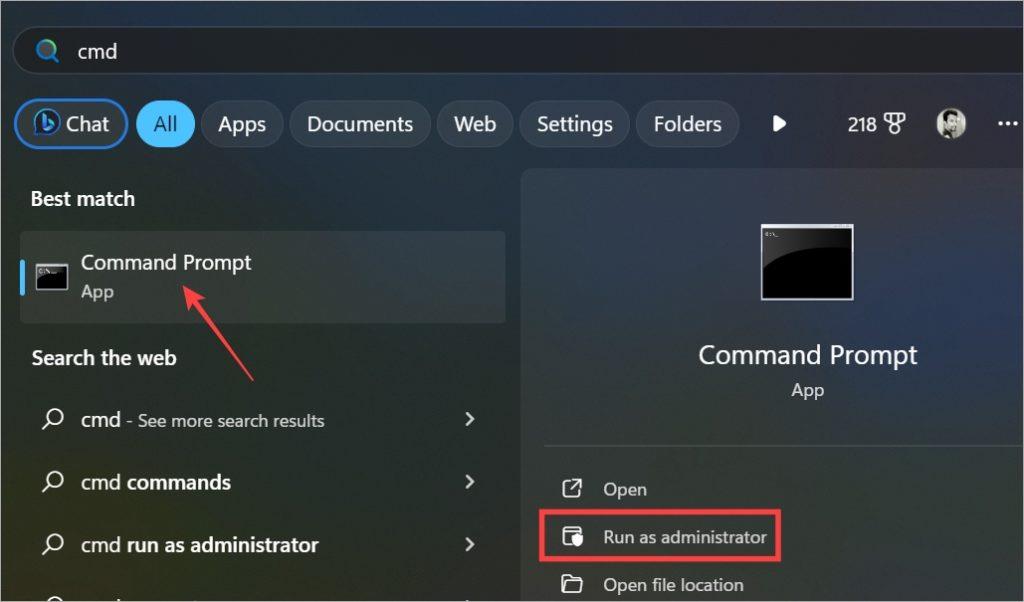
Task: Click the search magnifier icon beside cmd
Action: pyautogui.click(x=46, y=50)
